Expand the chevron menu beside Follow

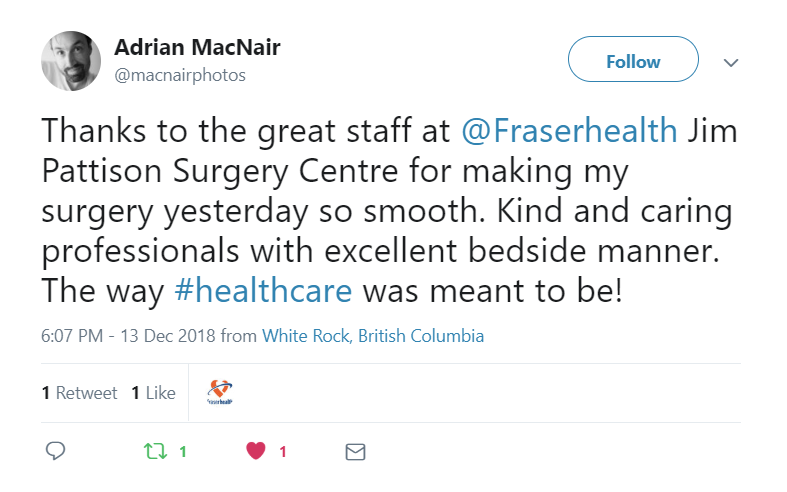pos(731,62)
